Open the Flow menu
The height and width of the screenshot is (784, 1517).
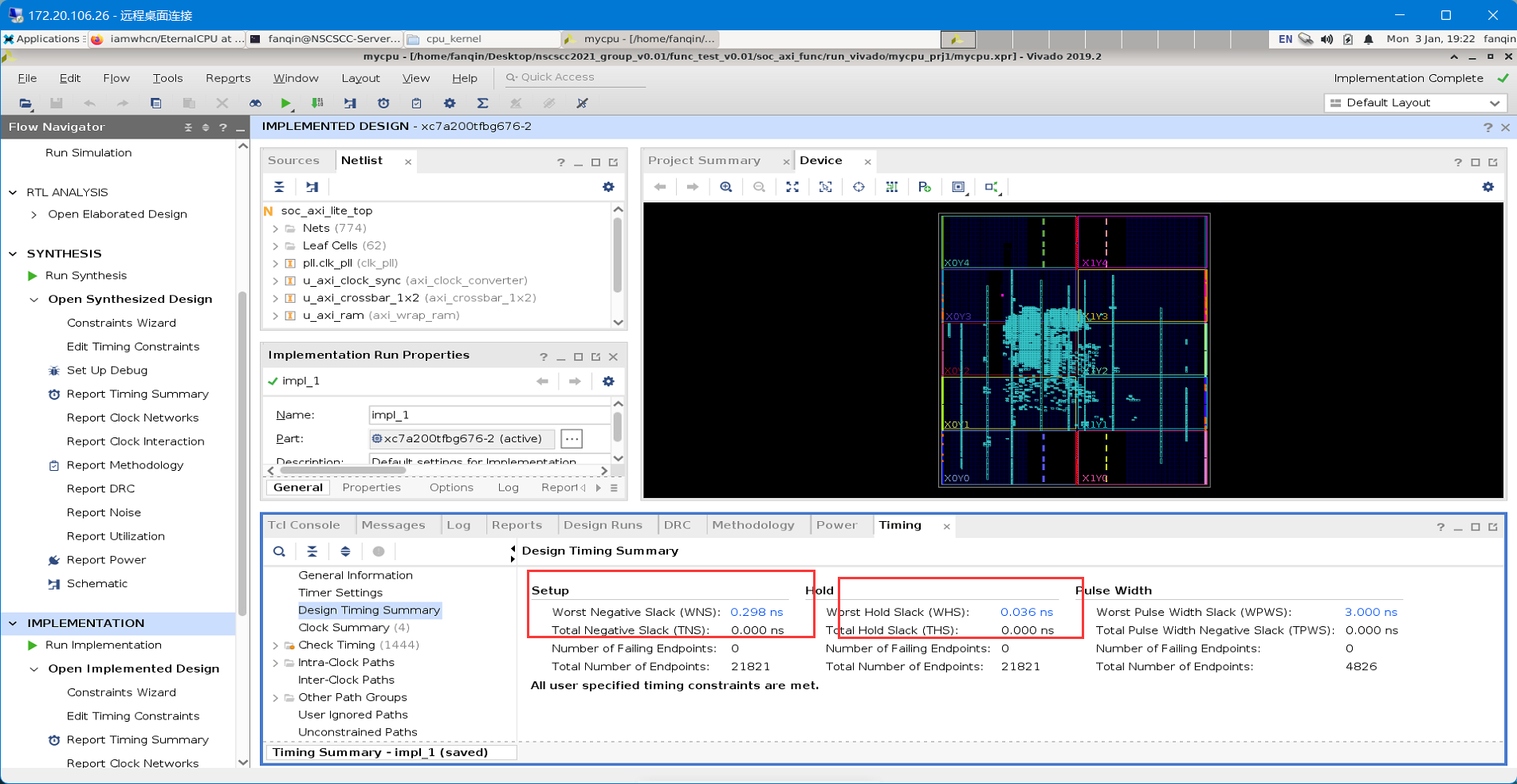click(x=116, y=78)
